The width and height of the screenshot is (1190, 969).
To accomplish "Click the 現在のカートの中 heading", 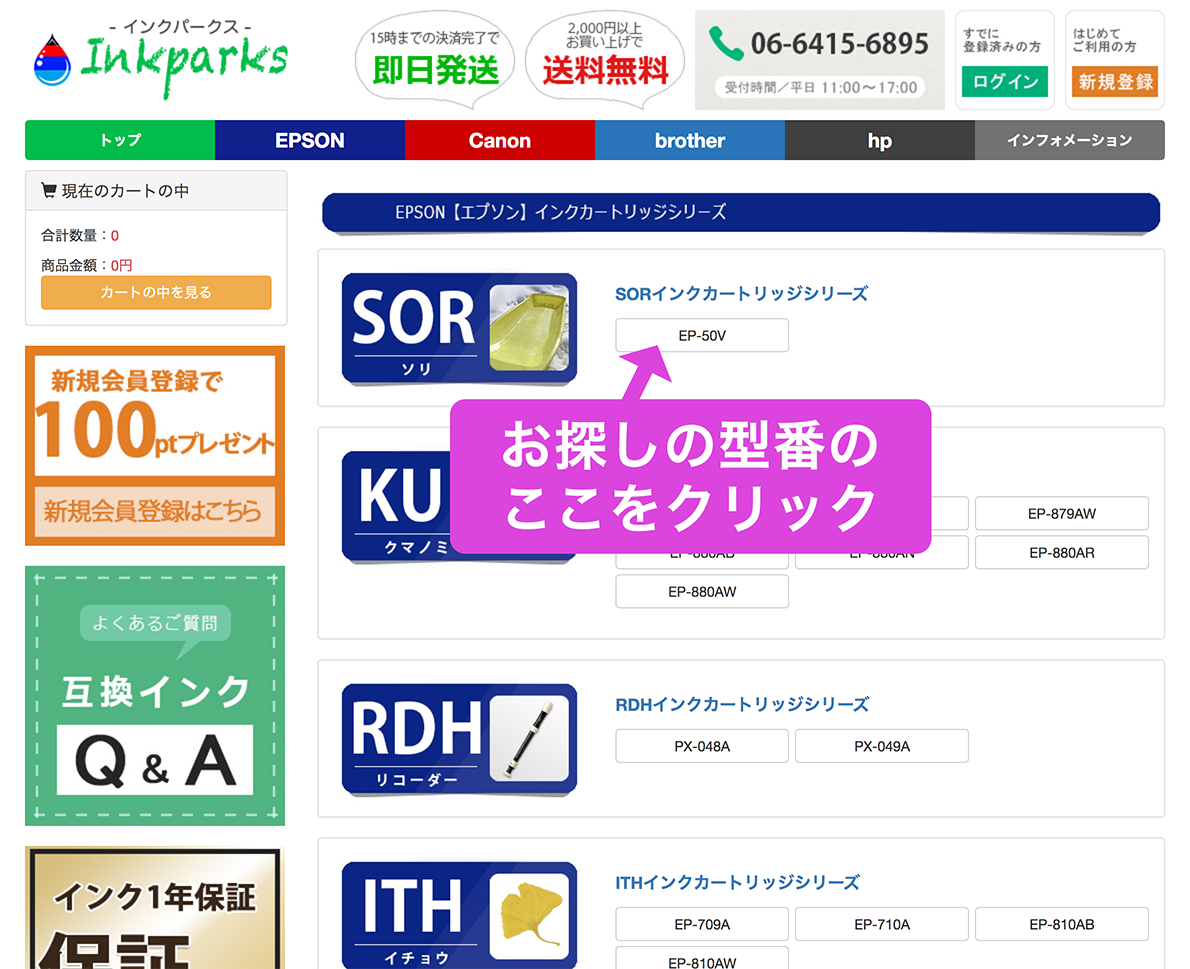I will tap(125, 190).
